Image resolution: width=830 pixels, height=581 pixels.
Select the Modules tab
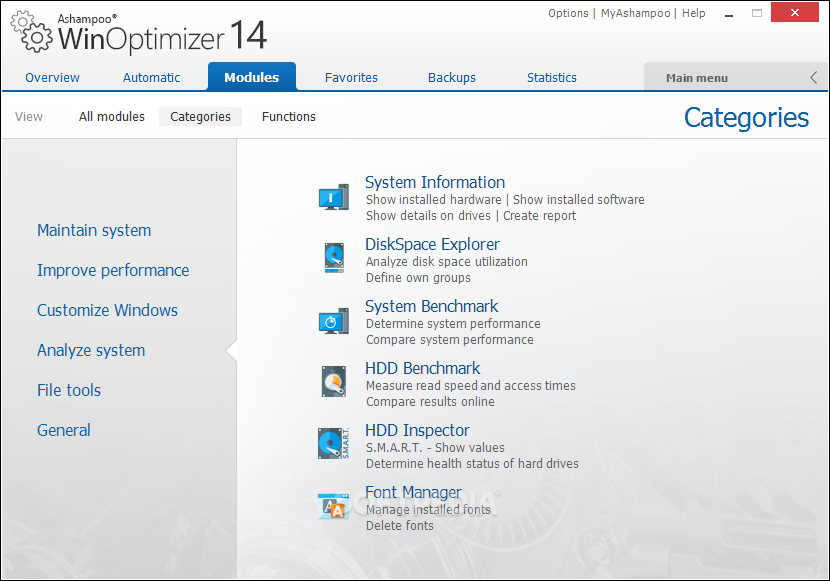coord(251,77)
